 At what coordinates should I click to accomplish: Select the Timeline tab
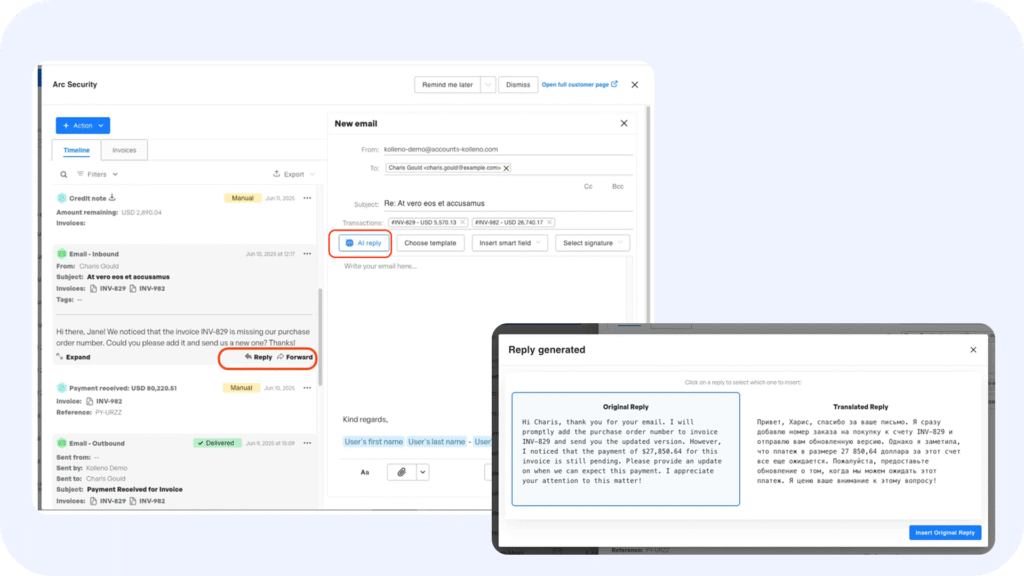tap(77, 150)
